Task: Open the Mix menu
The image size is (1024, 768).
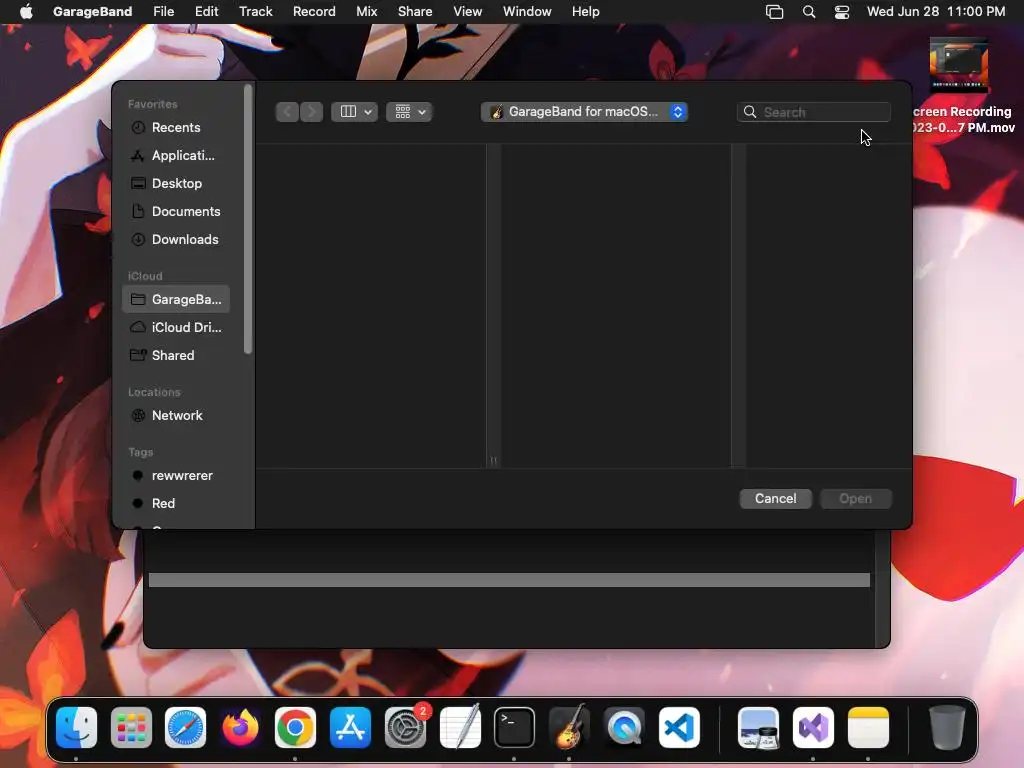Action: click(x=366, y=12)
